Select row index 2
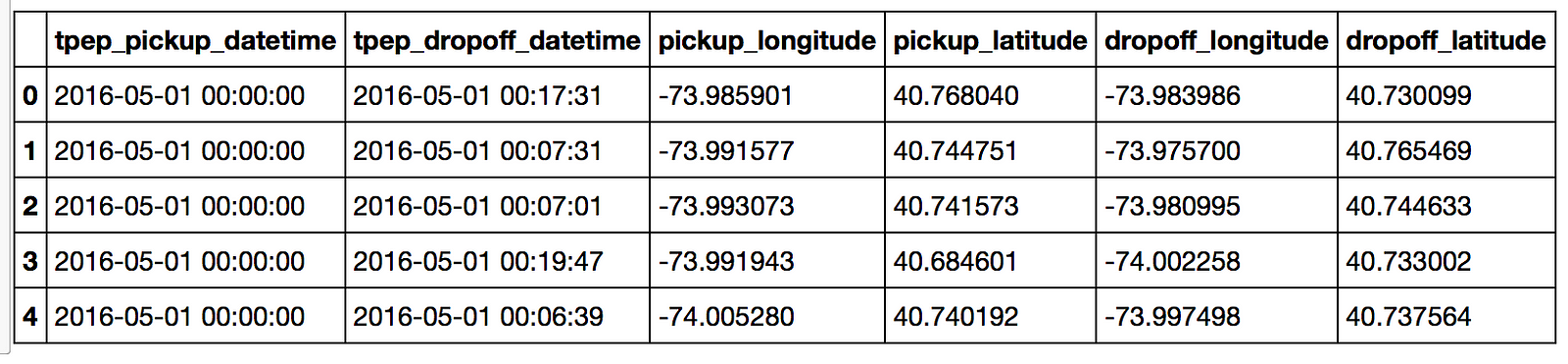Image resolution: width=1568 pixels, height=364 pixels. pos(30,206)
